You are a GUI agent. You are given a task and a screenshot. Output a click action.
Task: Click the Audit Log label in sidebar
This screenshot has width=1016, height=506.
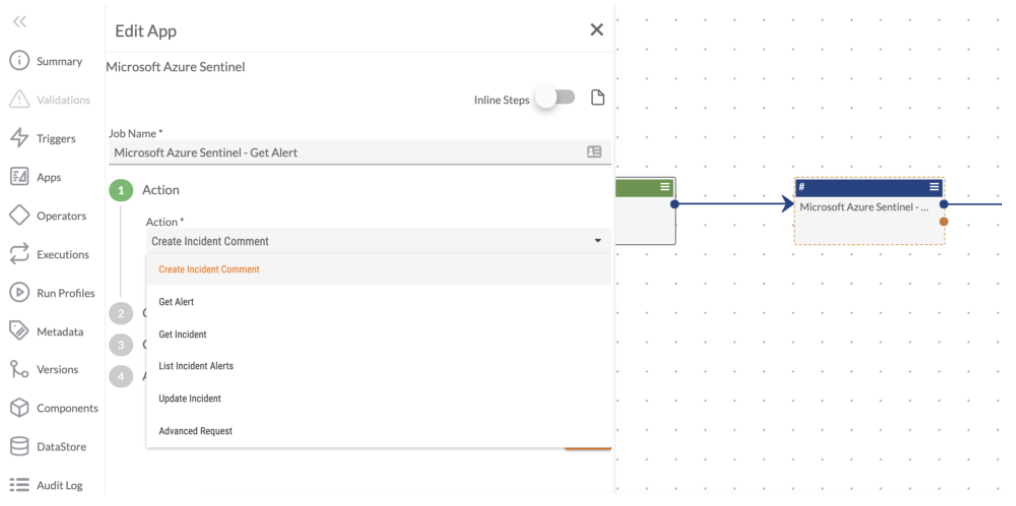point(60,485)
